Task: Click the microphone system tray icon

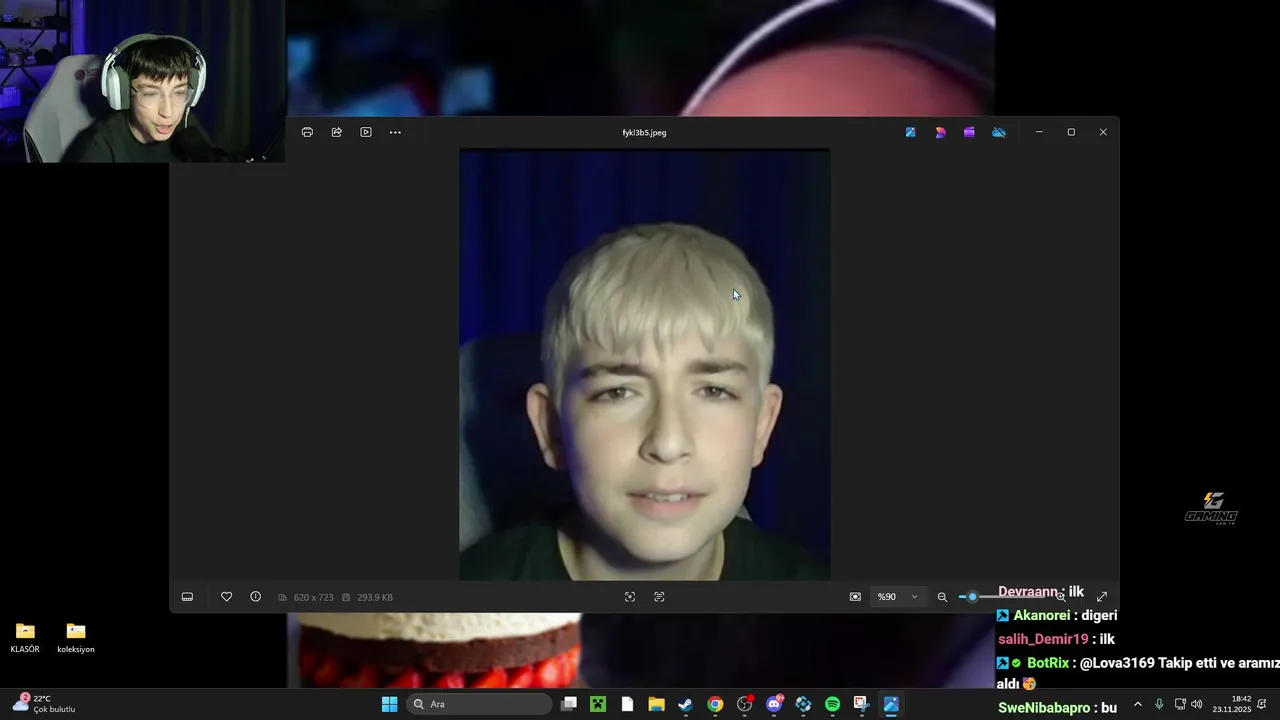Action: (1159, 704)
